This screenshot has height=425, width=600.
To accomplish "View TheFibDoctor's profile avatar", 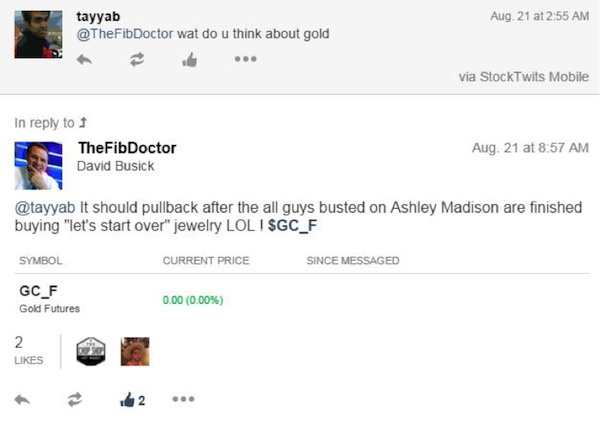I will 38,166.
